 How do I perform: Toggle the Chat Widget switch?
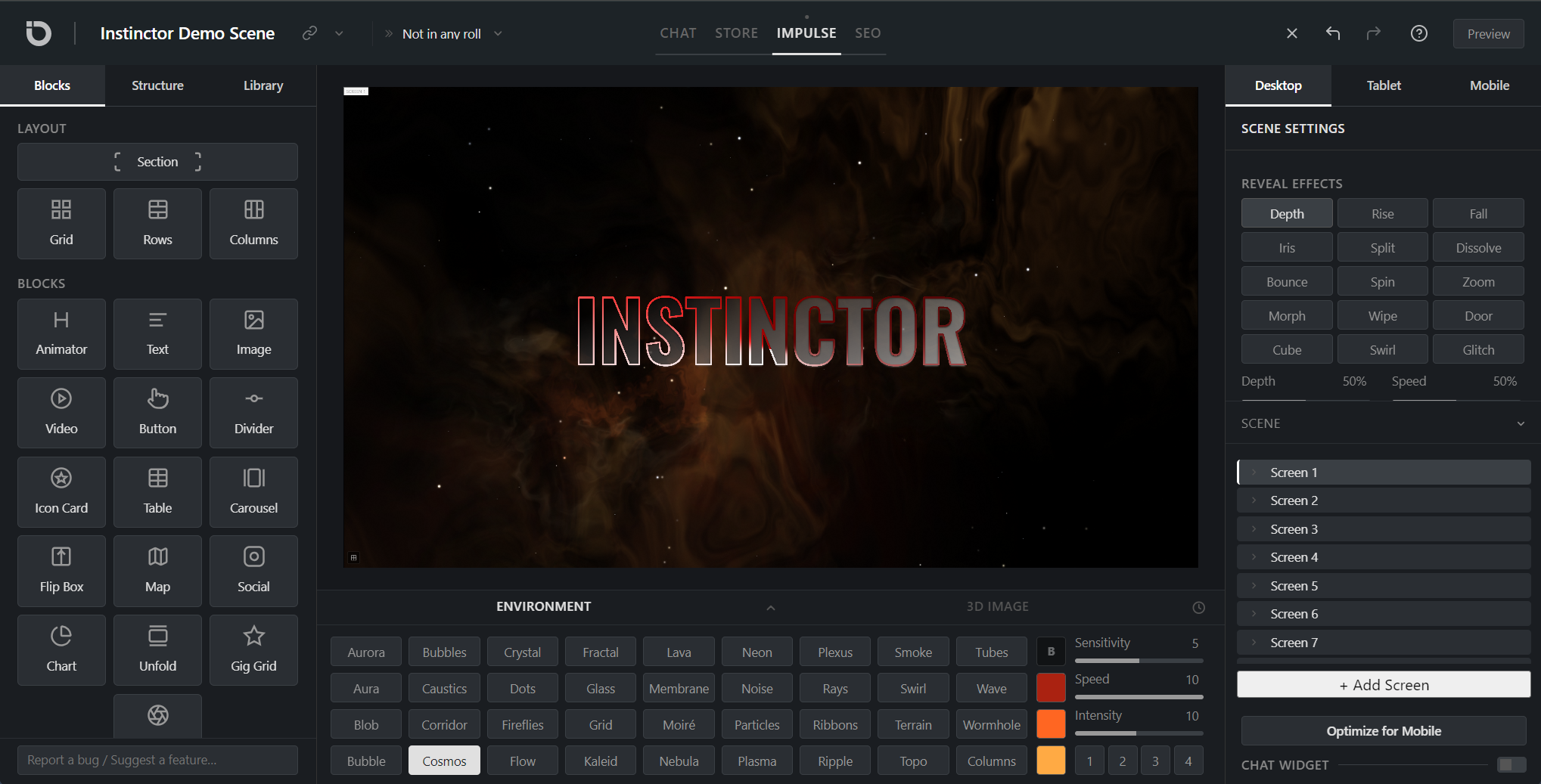1511,764
